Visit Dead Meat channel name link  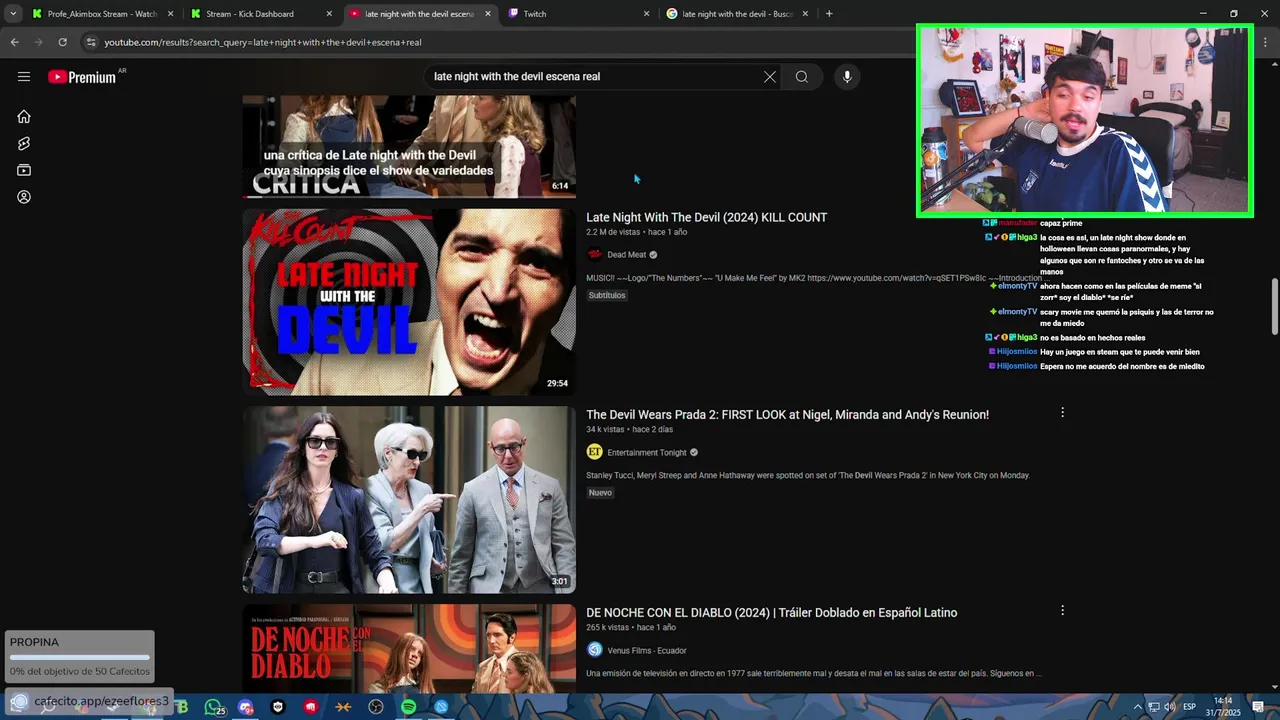click(x=627, y=255)
